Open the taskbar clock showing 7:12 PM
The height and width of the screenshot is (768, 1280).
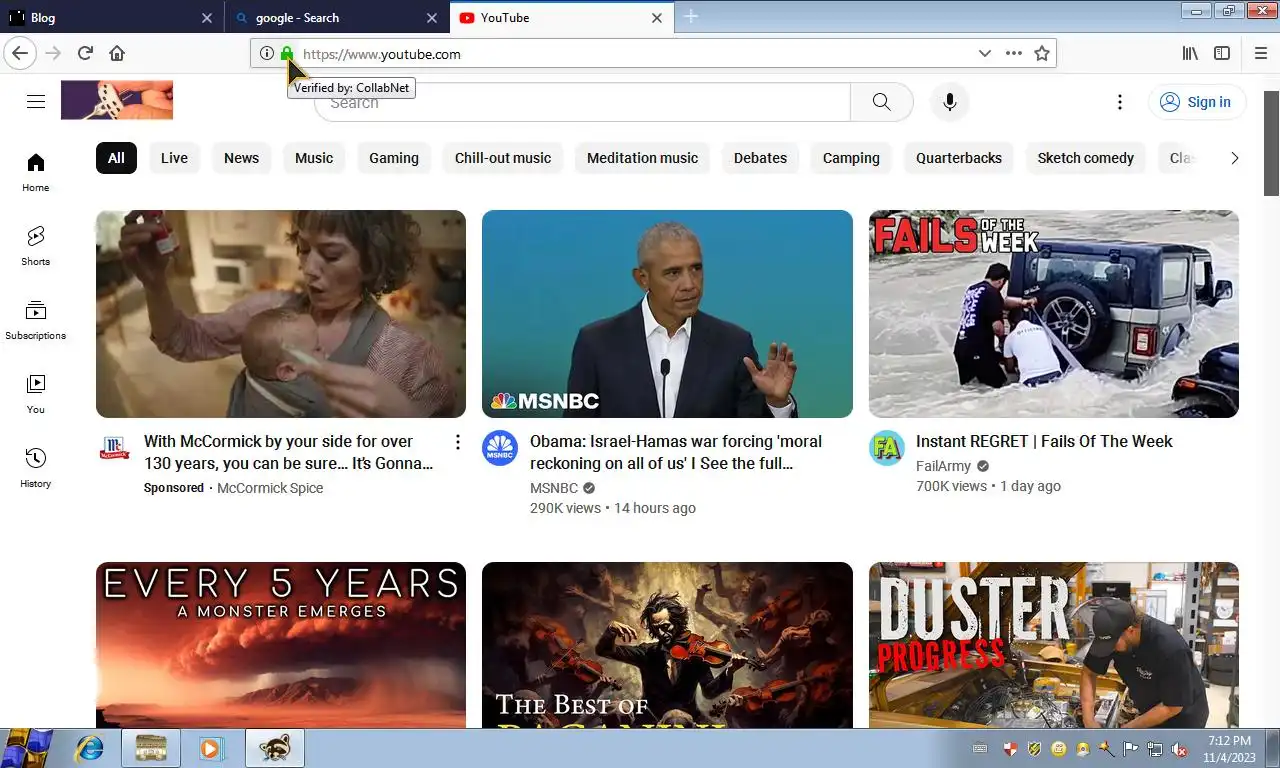1228,749
